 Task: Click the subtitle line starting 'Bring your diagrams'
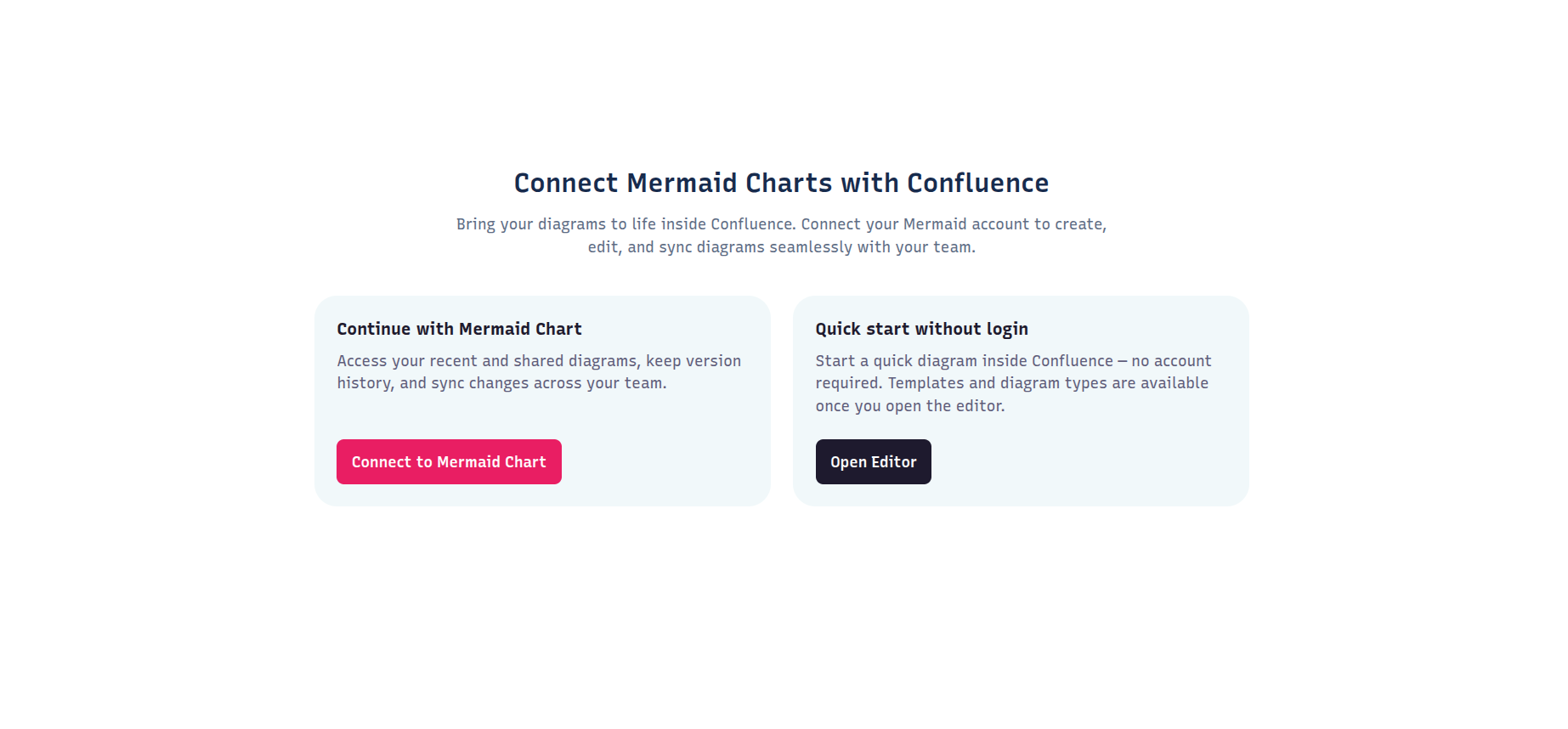[781, 224]
